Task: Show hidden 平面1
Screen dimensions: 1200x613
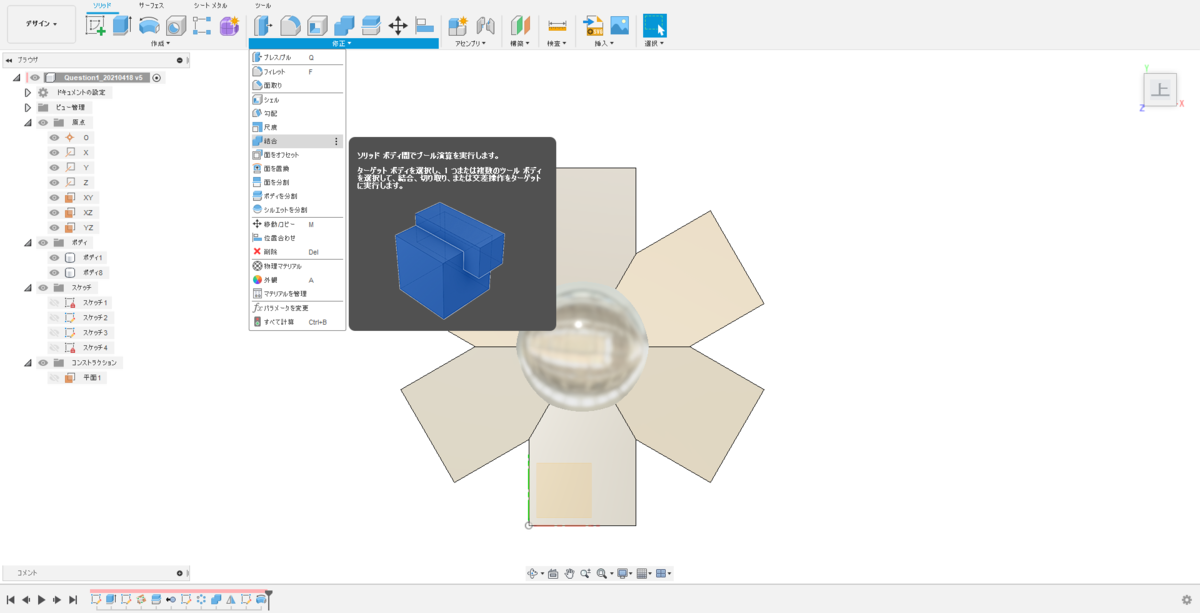Action: pyautogui.click(x=55, y=378)
